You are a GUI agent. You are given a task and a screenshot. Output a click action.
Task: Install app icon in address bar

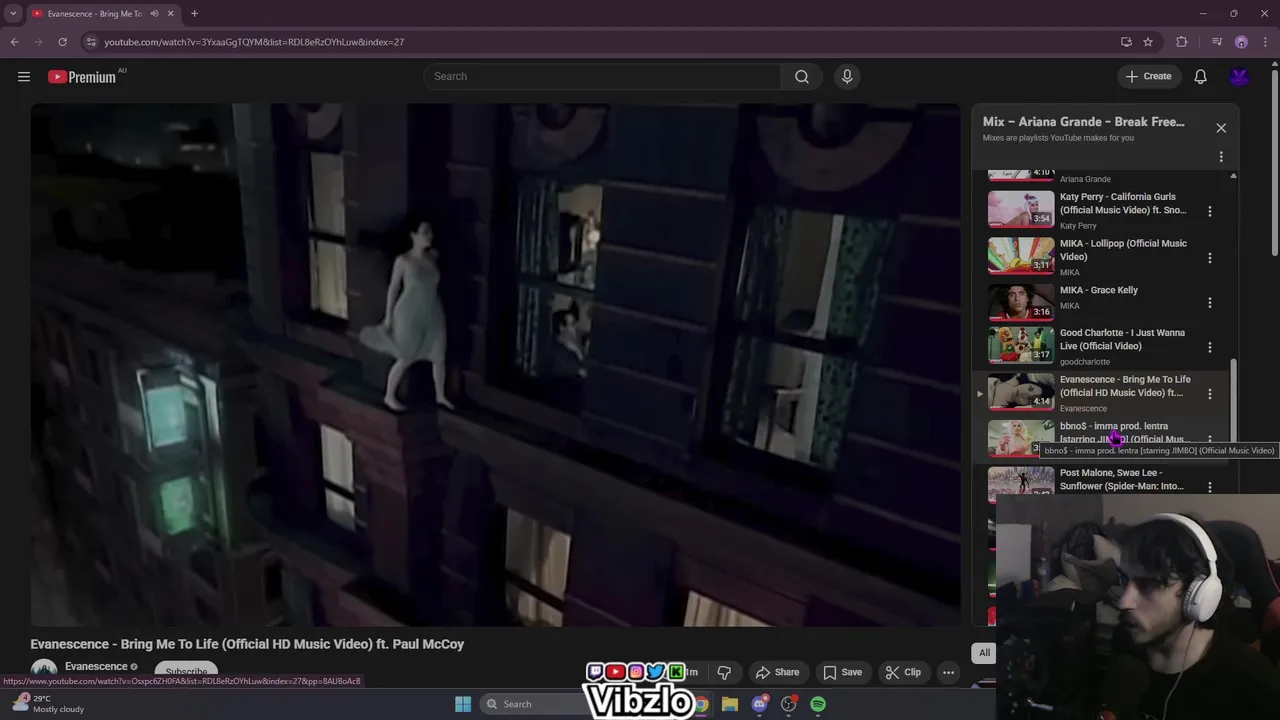1126,42
